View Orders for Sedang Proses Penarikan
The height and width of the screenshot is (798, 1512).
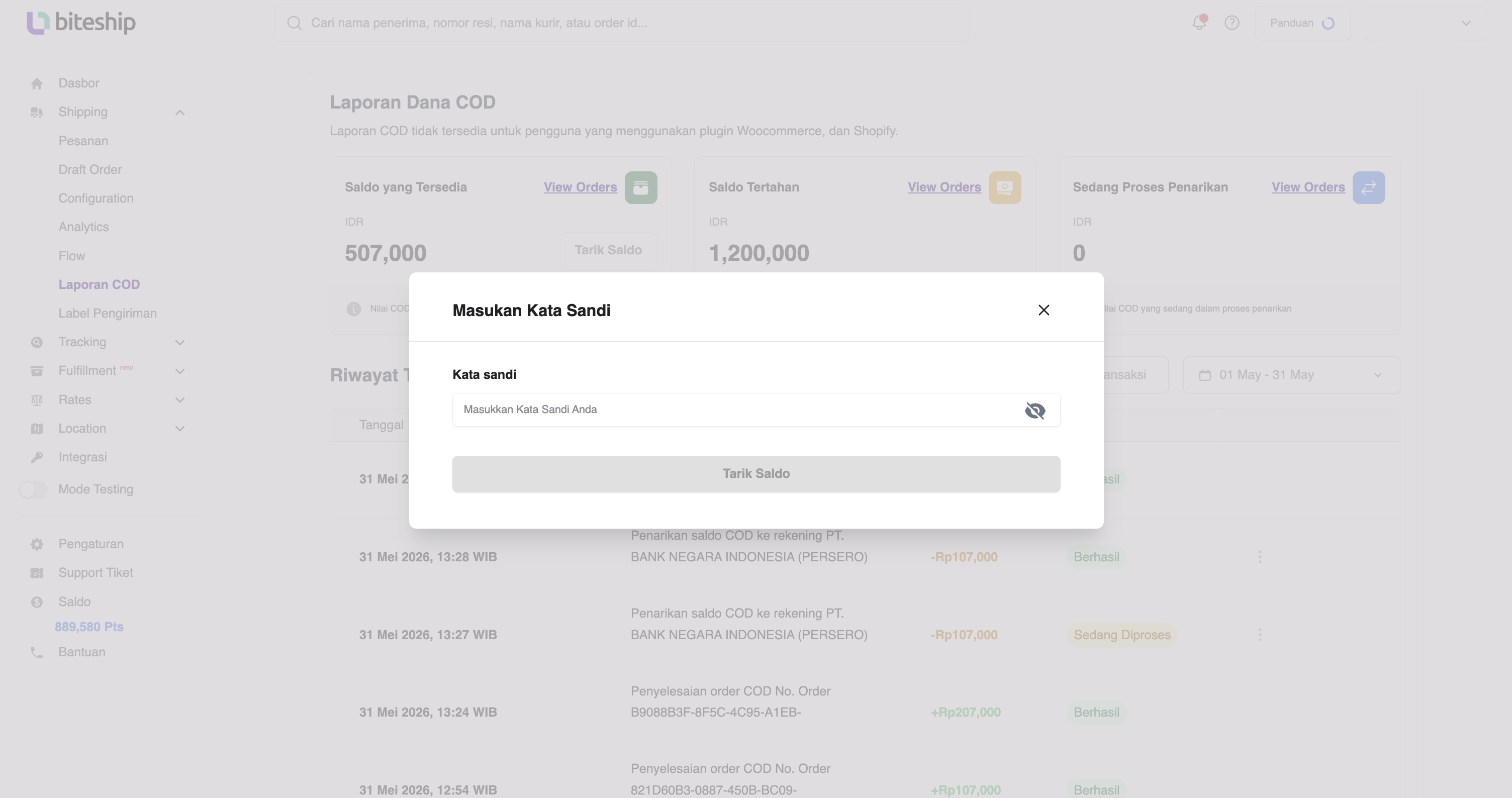1308,187
